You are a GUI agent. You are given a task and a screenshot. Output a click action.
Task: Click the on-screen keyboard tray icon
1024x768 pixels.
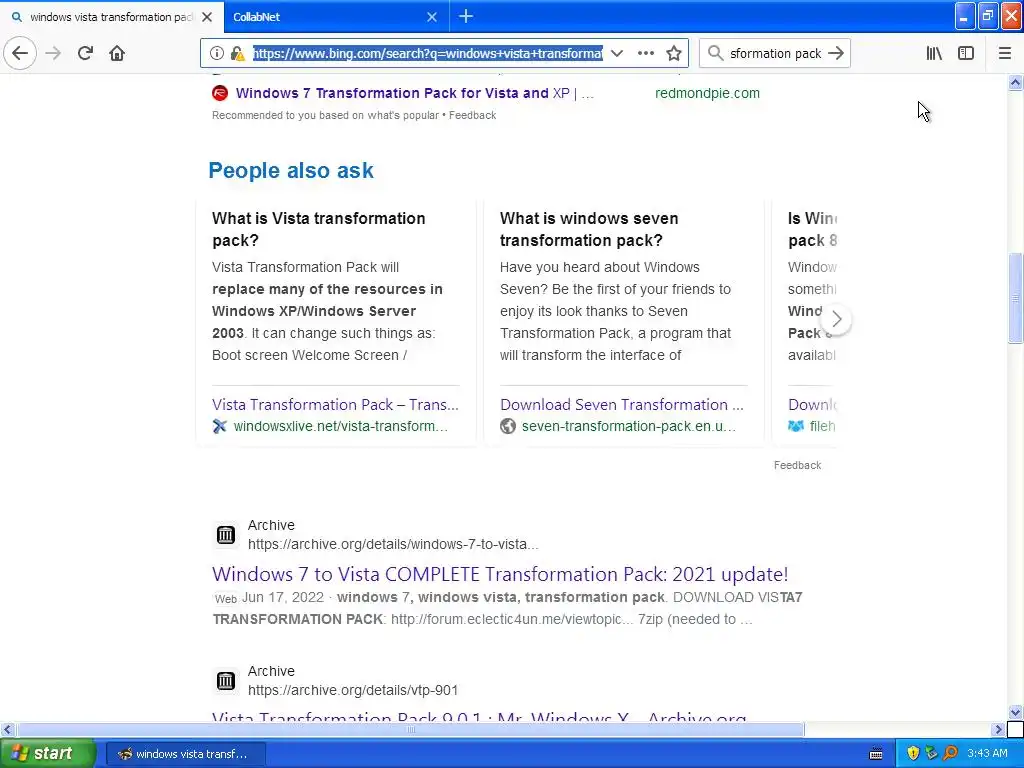(x=876, y=754)
